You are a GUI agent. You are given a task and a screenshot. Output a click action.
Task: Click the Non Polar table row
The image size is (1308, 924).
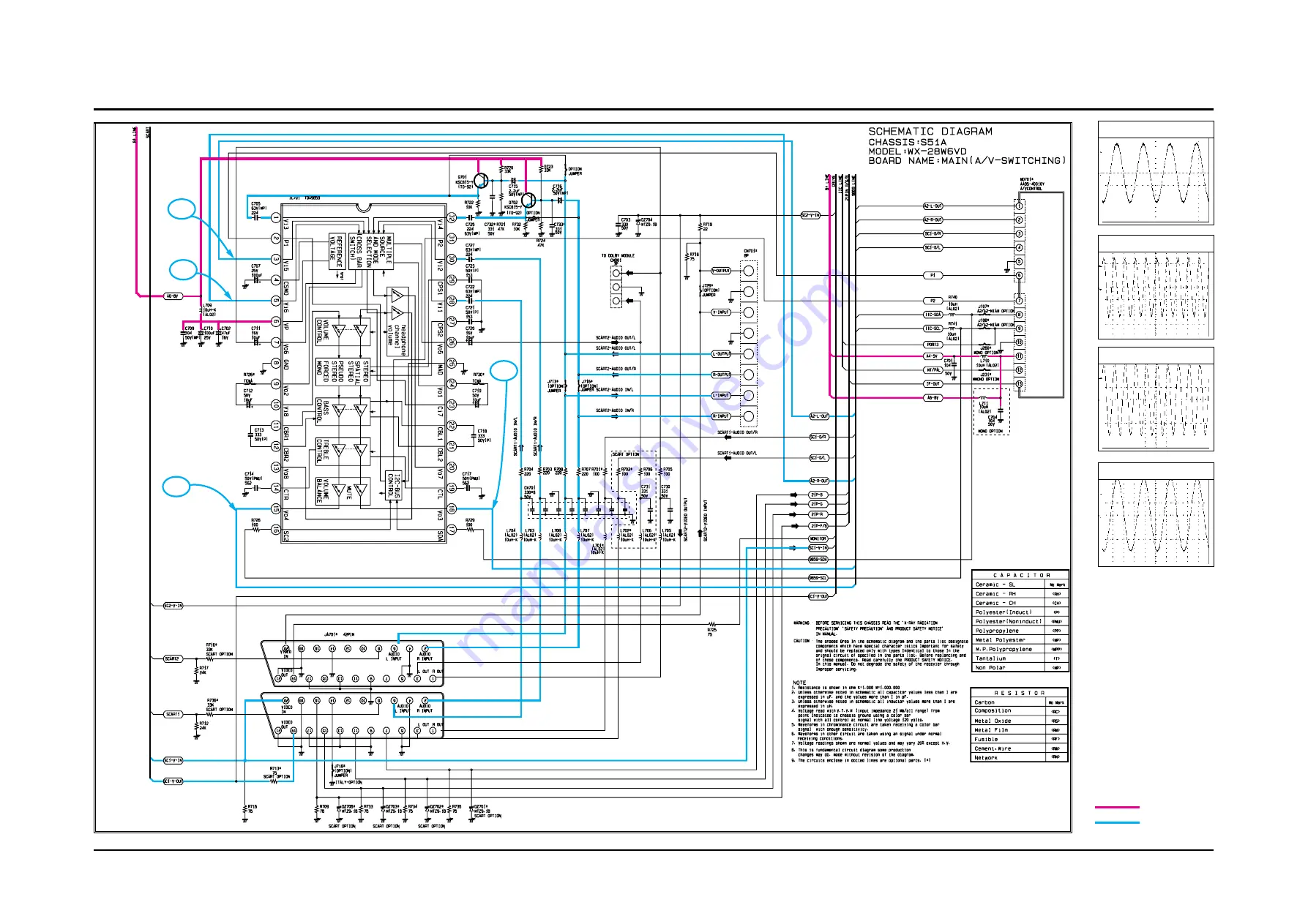(1020, 667)
